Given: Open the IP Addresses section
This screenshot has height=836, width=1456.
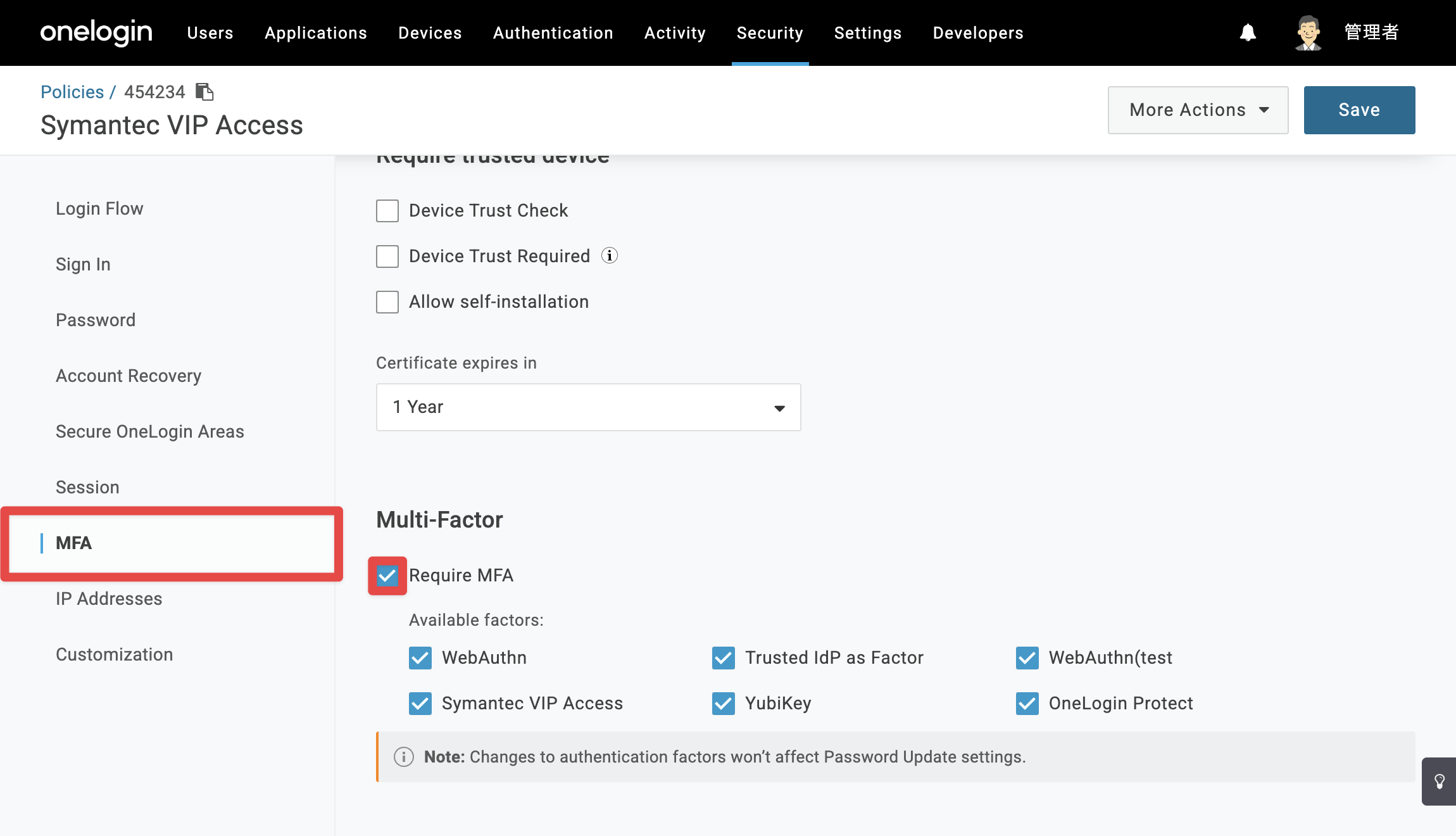Looking at the screenshot, I should click(x=109, y=598).
